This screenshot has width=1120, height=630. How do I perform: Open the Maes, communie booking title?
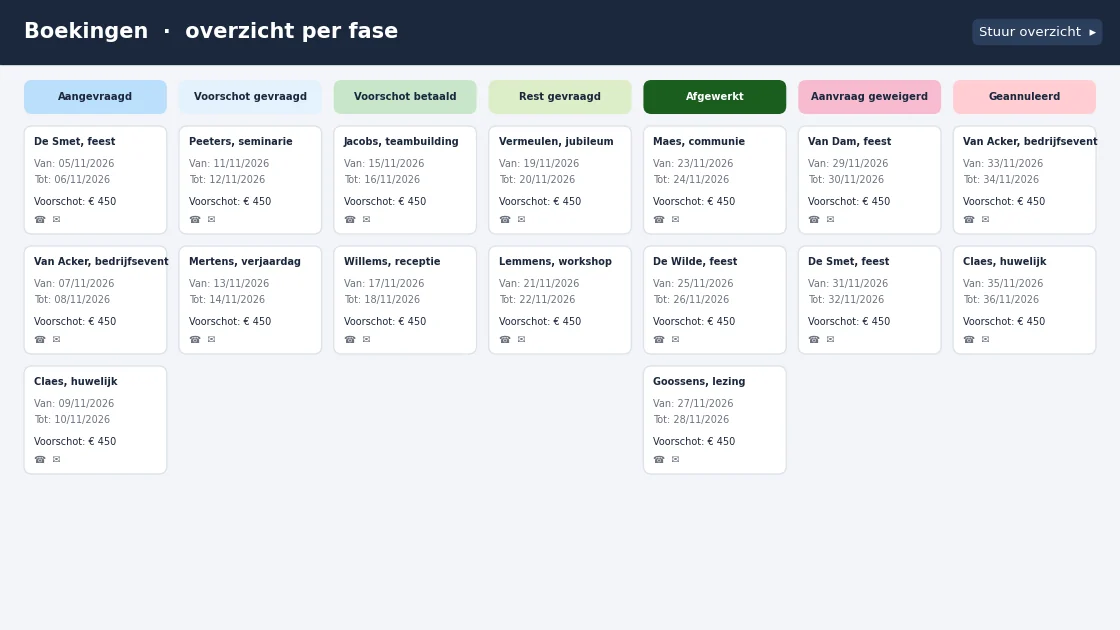pyautogui.click(x=699, y=141)
